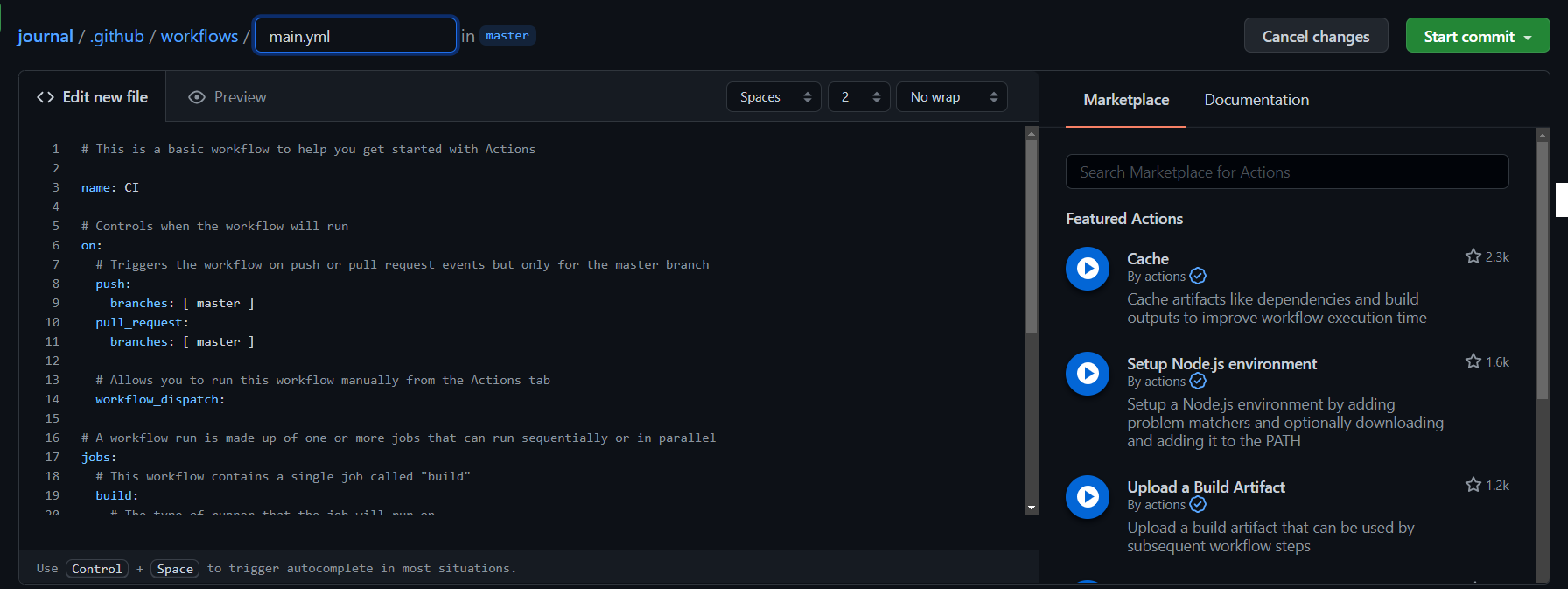1568x589 pixels.
Task: Click the Cancel changes button
Action: pyautogui.click(x=1316, y=36)
